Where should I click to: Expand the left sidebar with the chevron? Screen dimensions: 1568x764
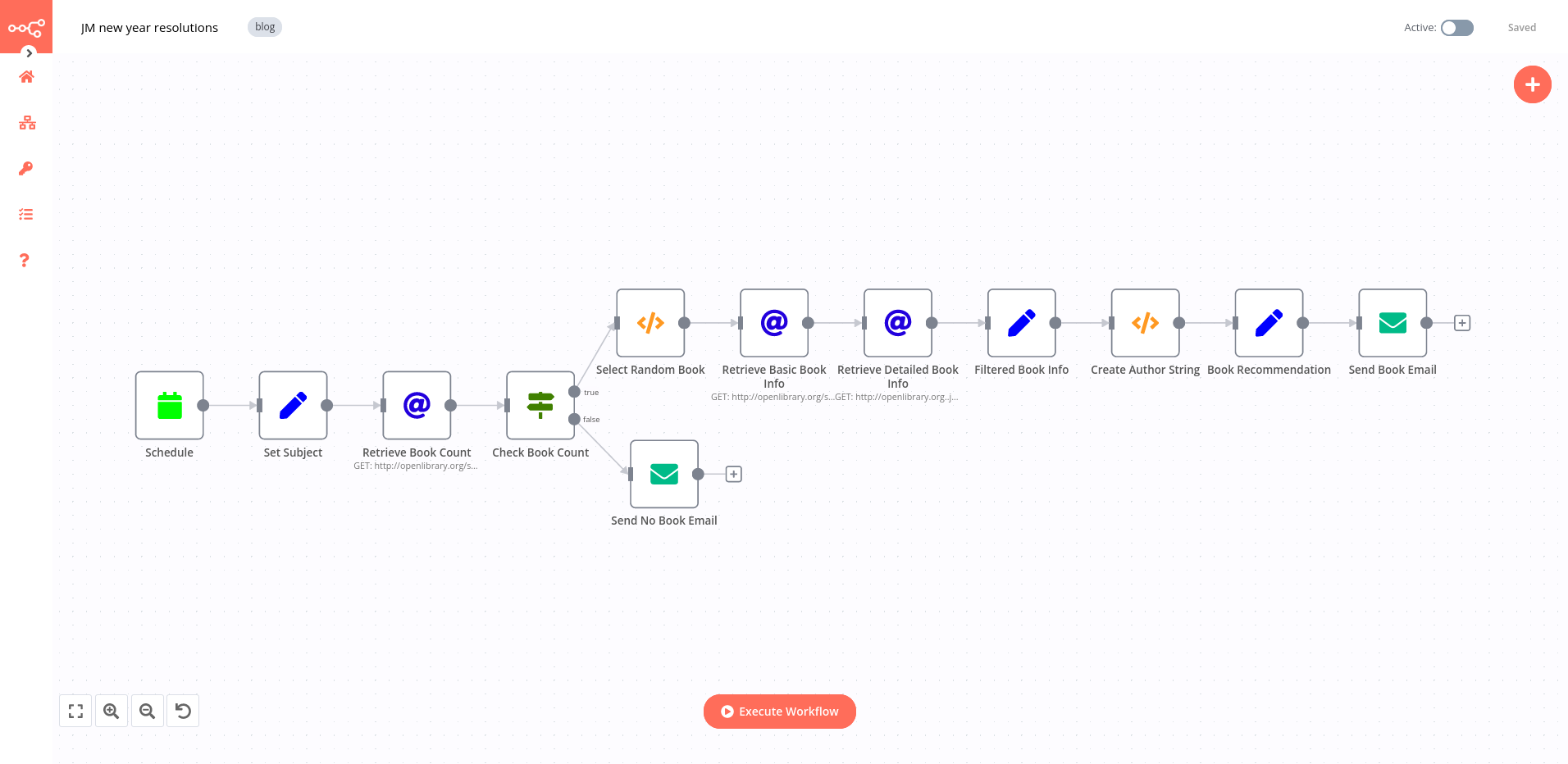(x=30, y=52)
